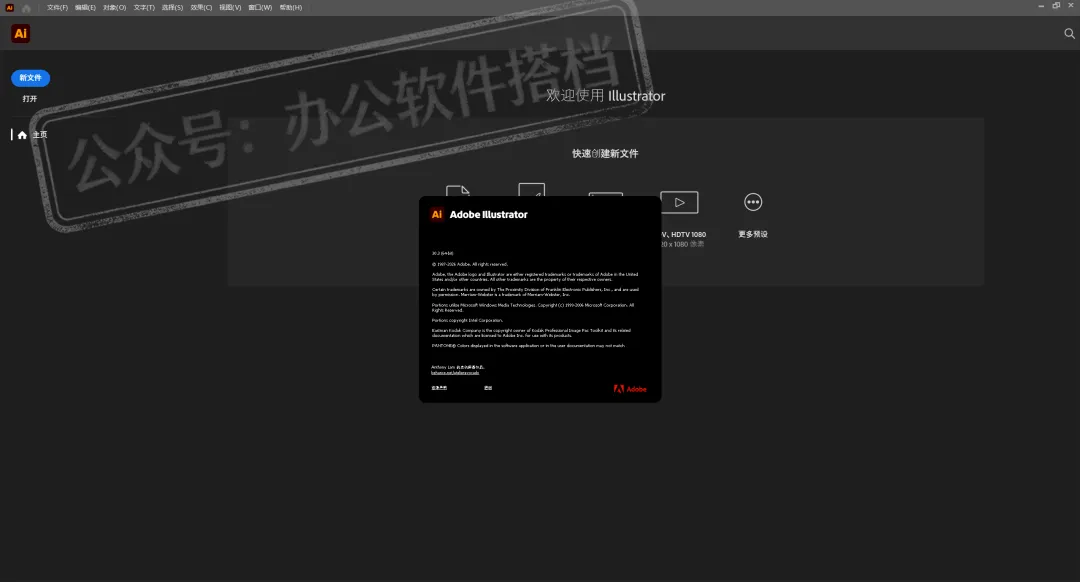Click the home icon in the title bar
This screenshot has width=1080, height=582.
click(26, 8)
